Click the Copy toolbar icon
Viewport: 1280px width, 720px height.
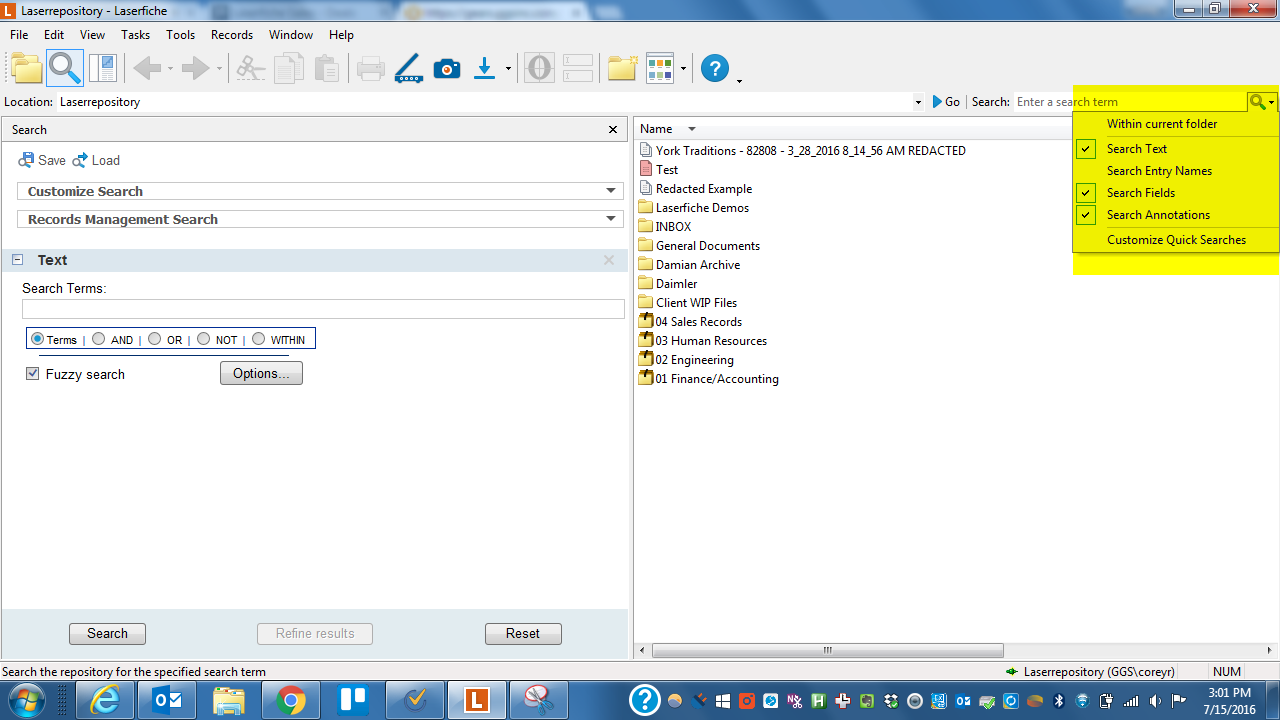point(289,68)
